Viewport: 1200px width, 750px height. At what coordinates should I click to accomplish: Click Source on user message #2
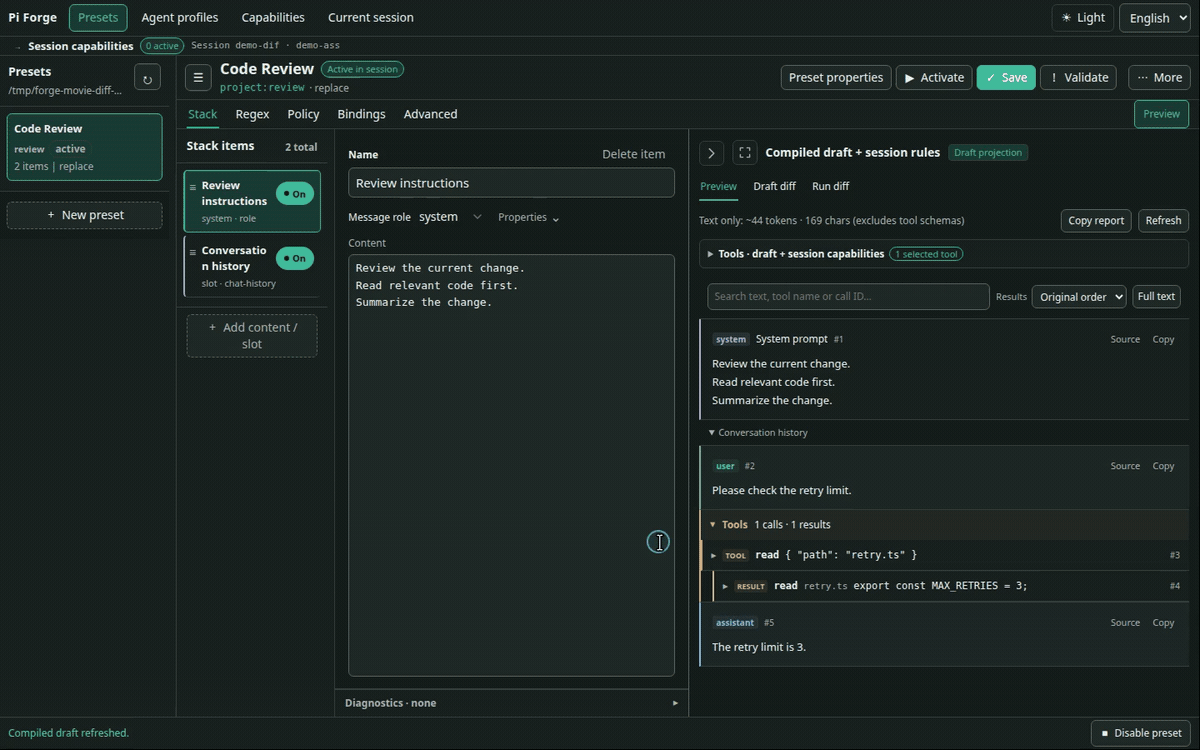1125,466
